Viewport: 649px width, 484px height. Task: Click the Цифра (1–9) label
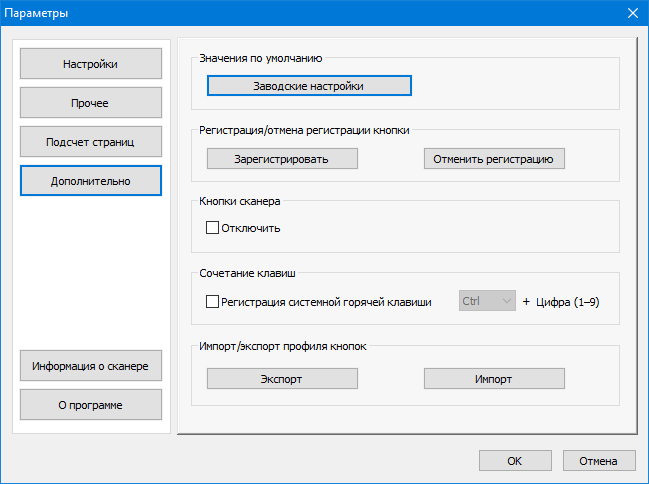point(567,301)
